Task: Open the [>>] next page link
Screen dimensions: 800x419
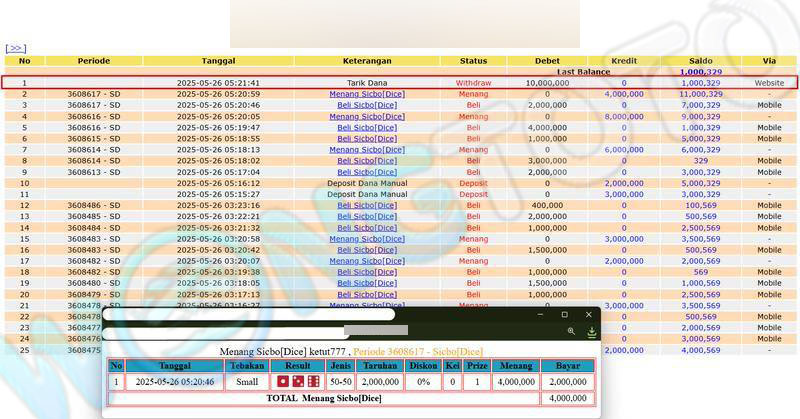Action: [x=15, y=47]
